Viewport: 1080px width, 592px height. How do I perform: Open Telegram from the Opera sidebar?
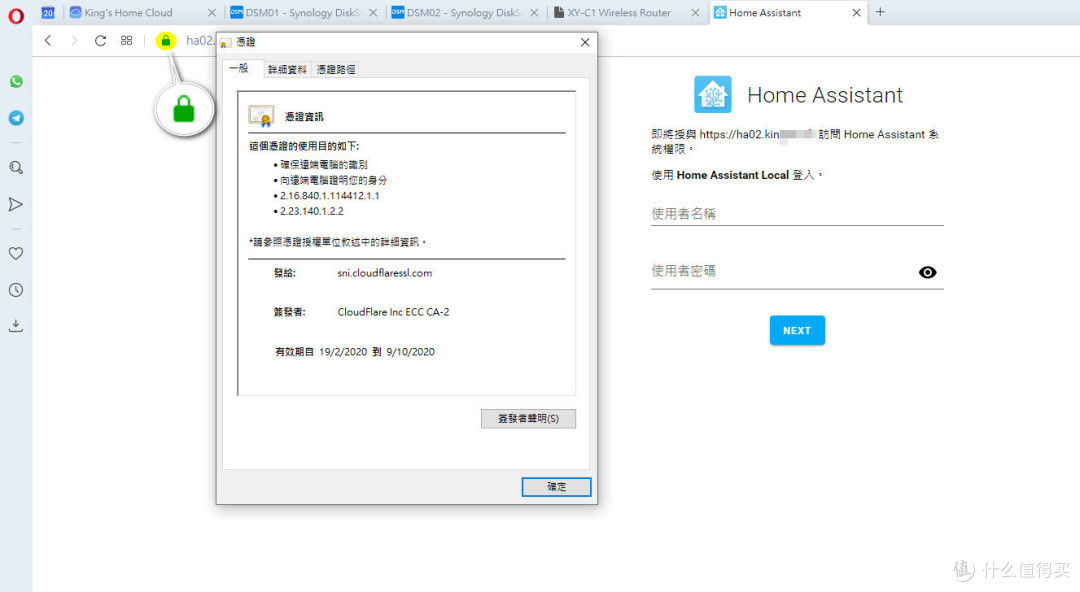pyautogui.click(x=16, y=118)
